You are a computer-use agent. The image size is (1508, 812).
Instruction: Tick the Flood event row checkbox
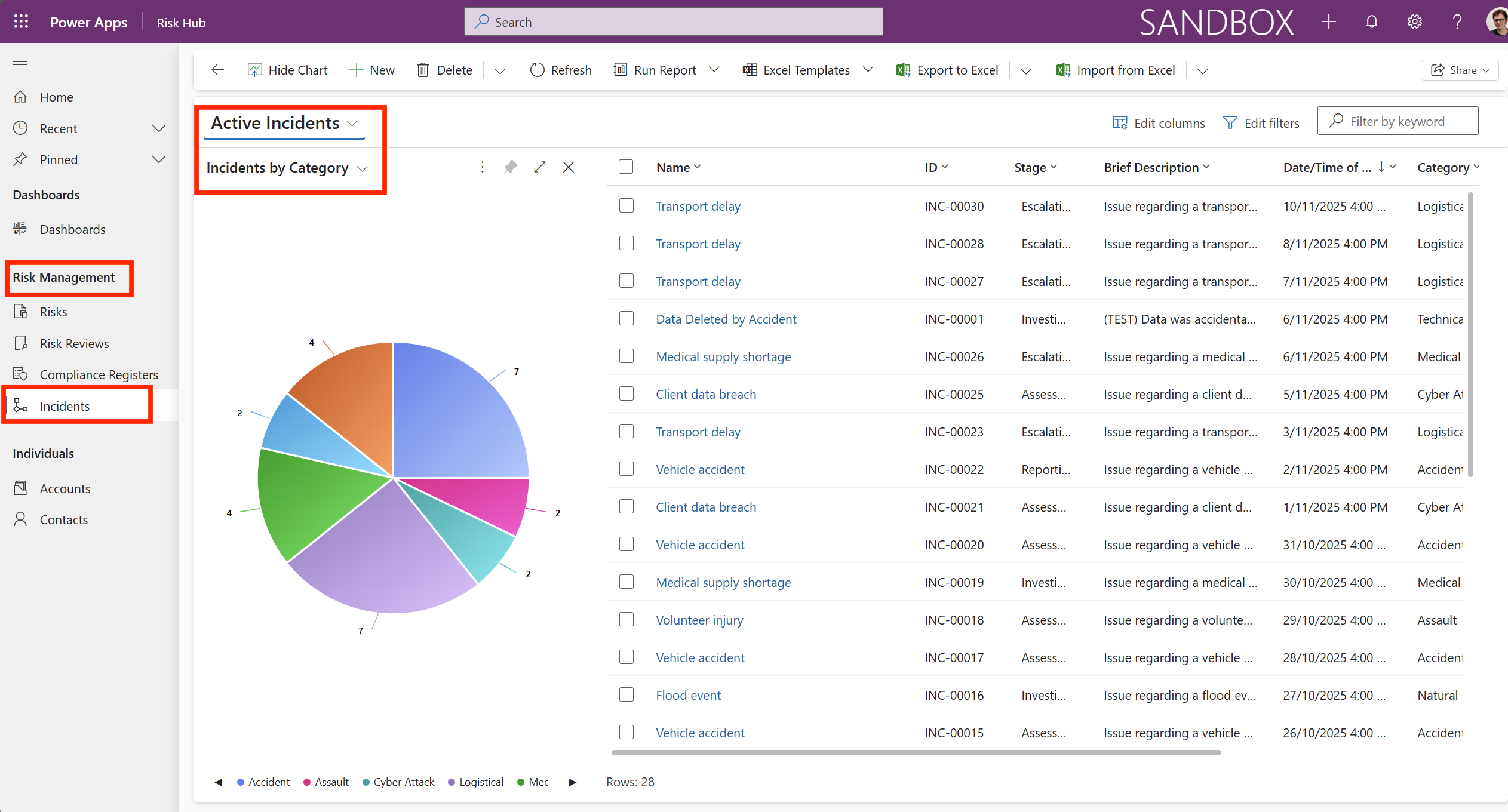pyautogui.click(x=626, y=695)
